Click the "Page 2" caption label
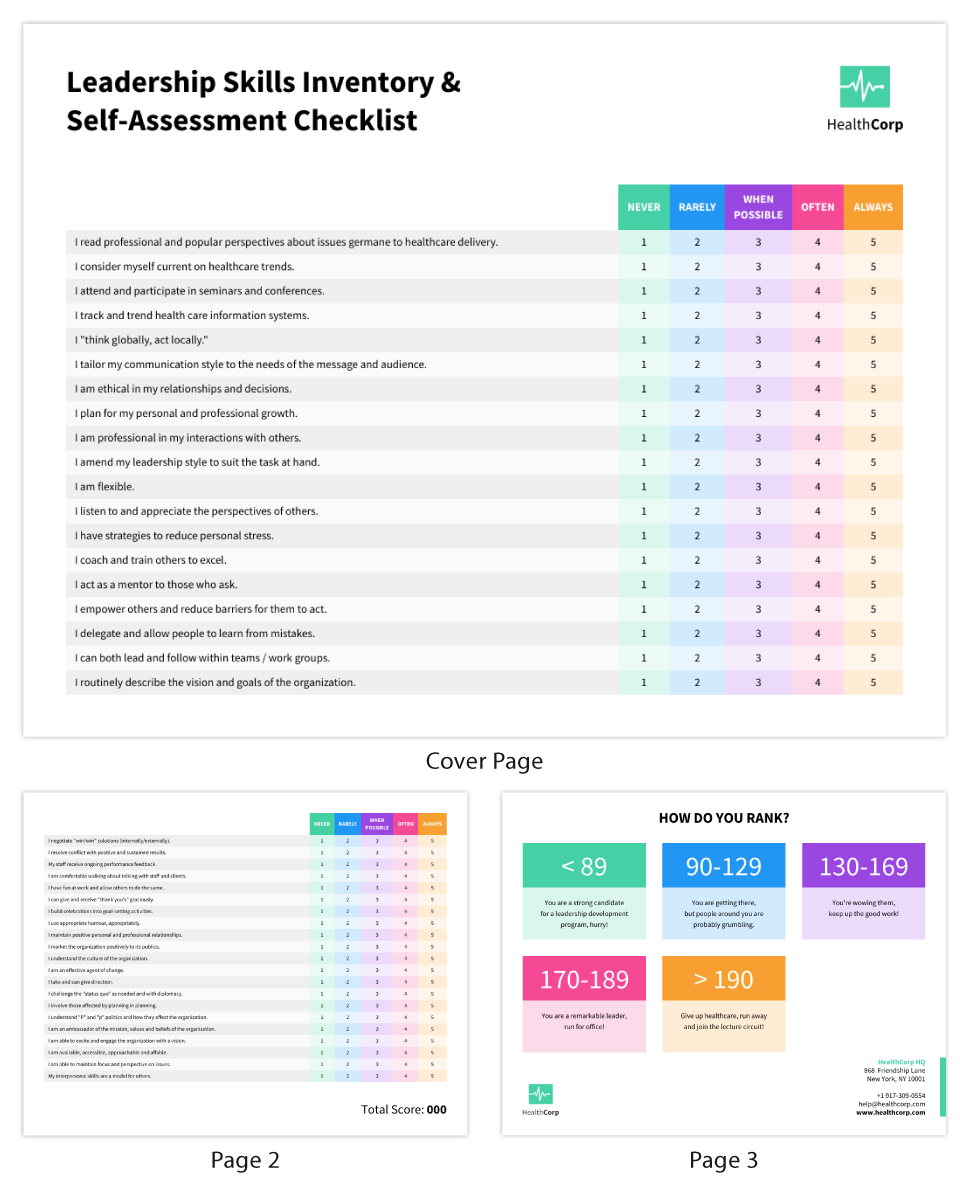Screen dimensions: 960x1191 click(x=245, y=1160)
